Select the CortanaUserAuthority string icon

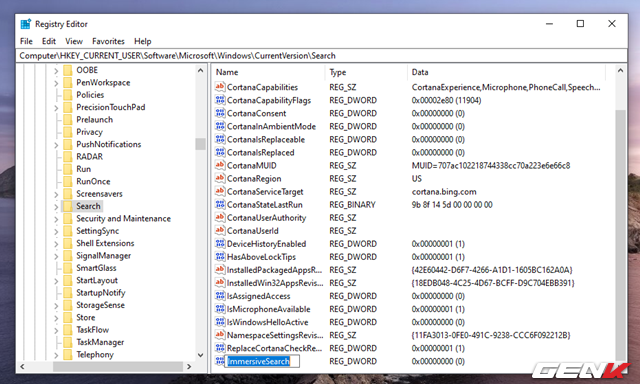click(220, 218)
